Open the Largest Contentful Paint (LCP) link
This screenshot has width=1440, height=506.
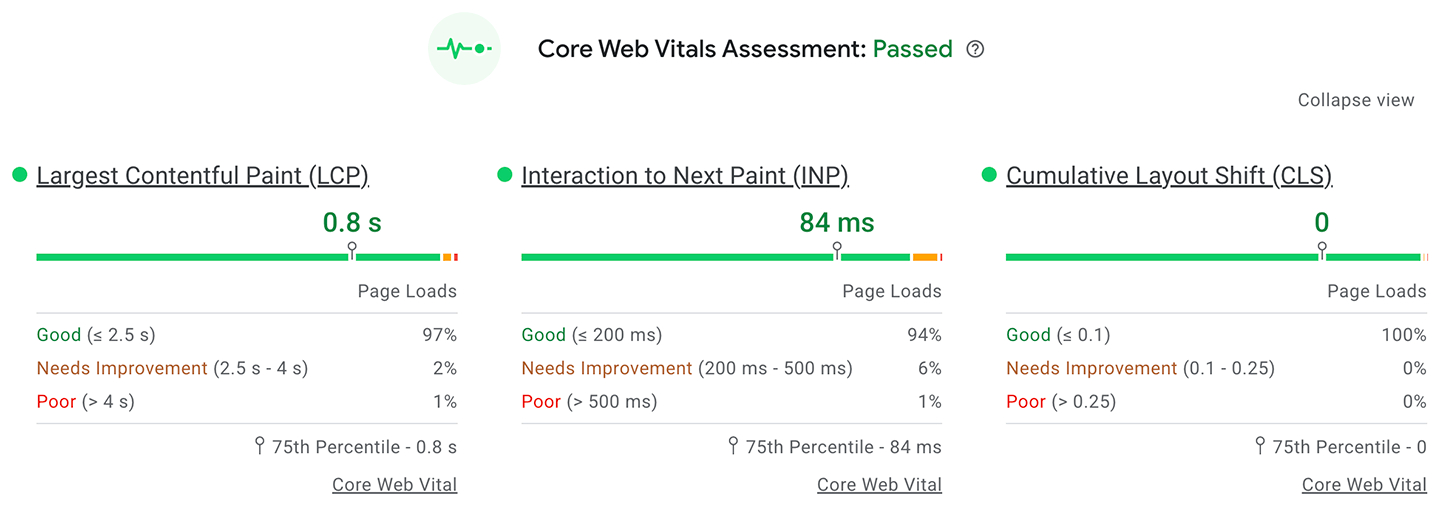(x=202, y=176)
